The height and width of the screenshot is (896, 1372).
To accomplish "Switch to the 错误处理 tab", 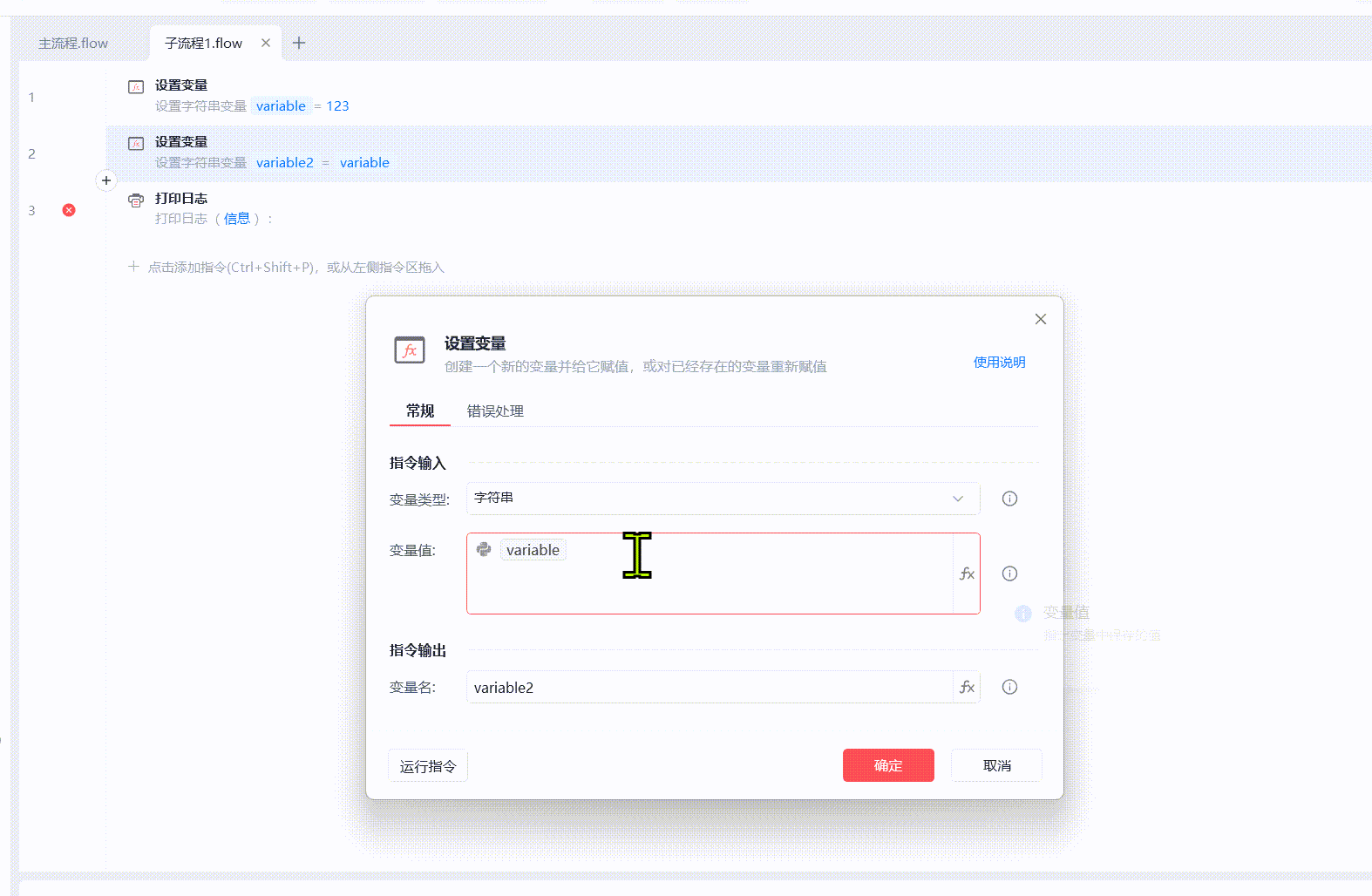I will [x=495, y=411].
